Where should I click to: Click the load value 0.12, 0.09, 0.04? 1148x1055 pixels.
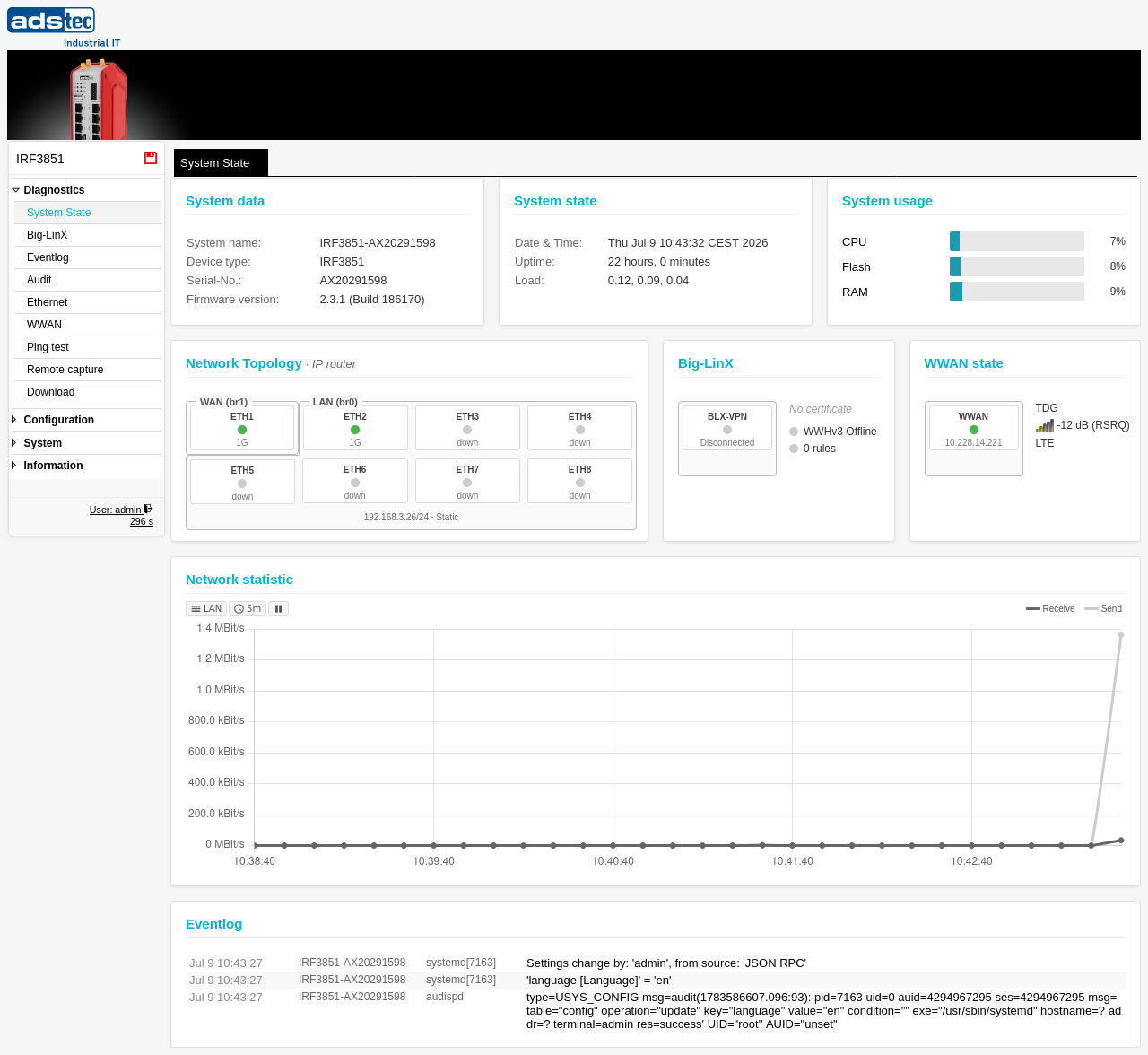click(x=648, y=281)
